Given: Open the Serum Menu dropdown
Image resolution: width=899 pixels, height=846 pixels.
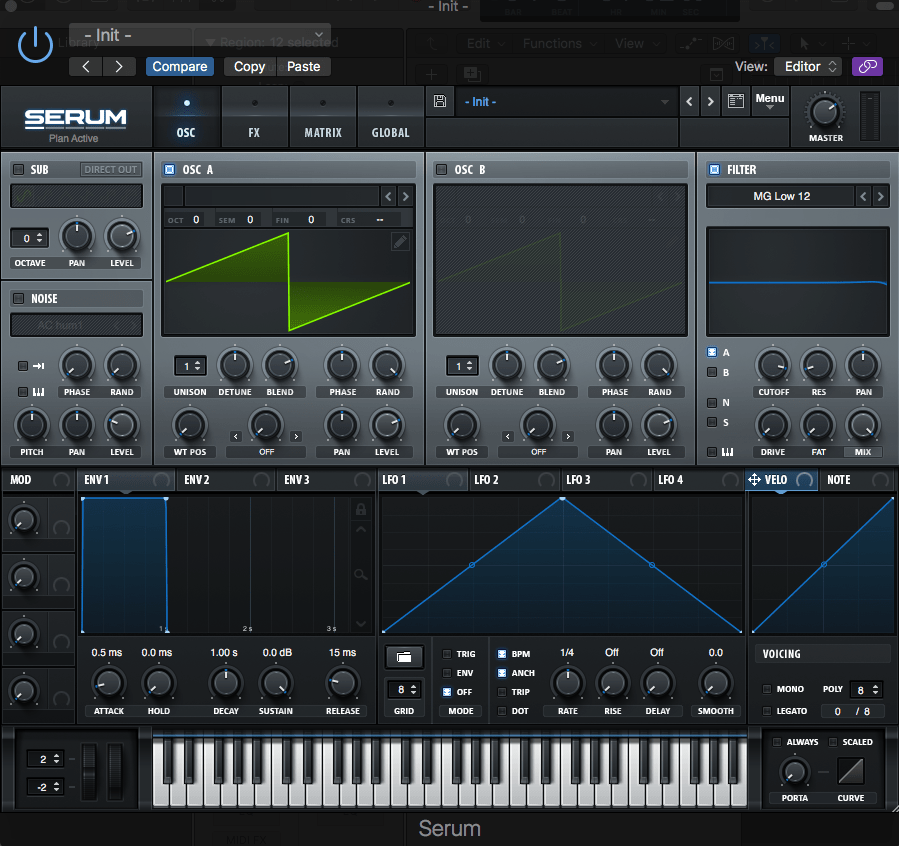Looking at the screenshot, I should click(769, 101).
